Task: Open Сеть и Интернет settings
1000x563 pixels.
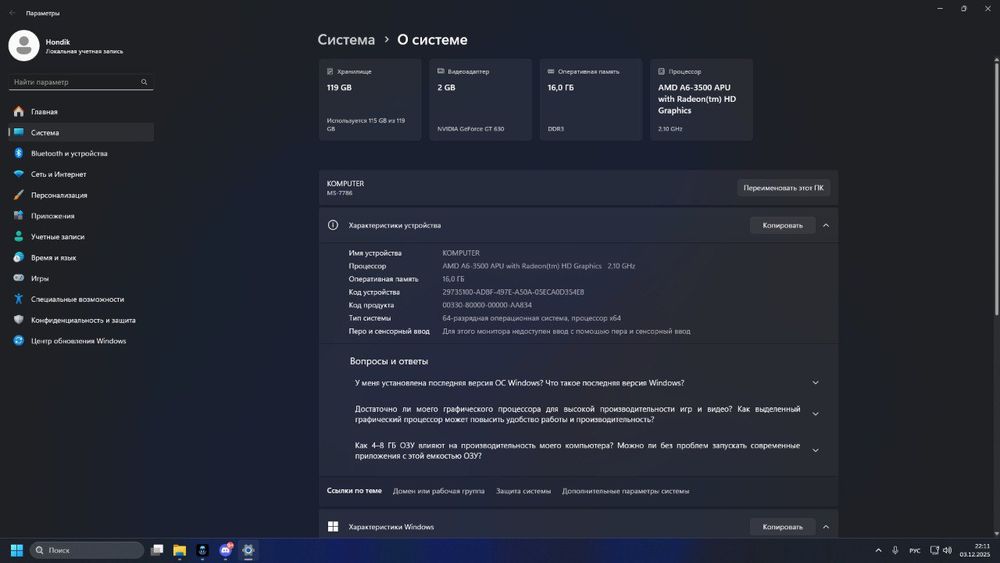Action: [x=81, y=174]
